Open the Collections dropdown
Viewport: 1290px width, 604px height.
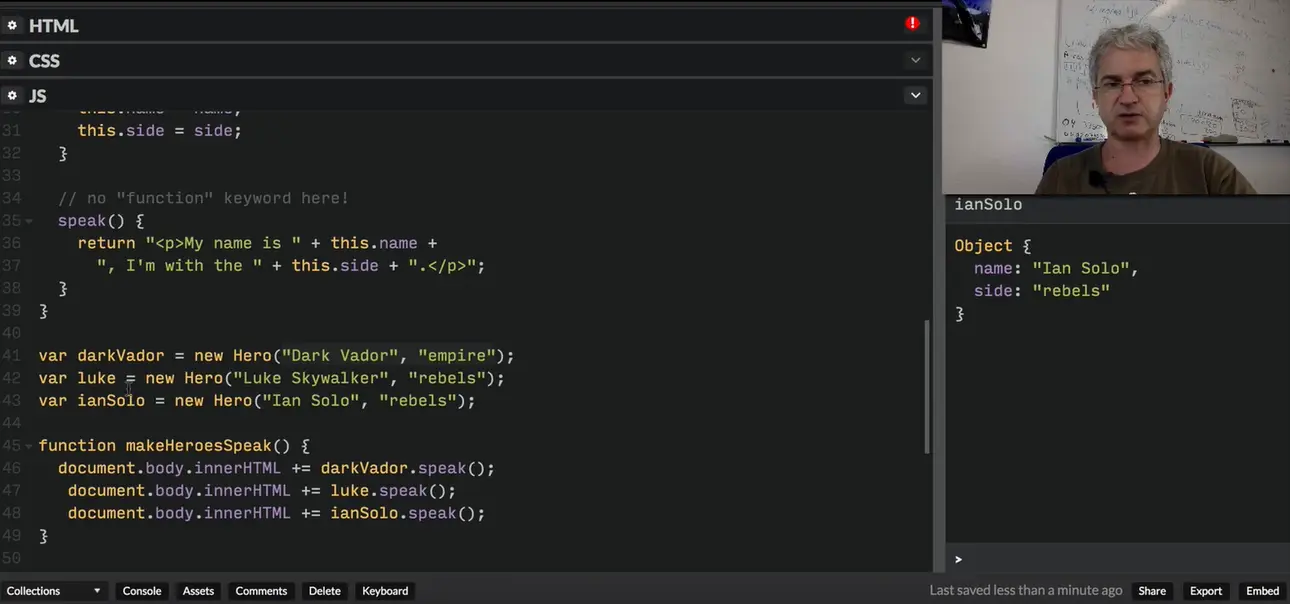point(54,591)
